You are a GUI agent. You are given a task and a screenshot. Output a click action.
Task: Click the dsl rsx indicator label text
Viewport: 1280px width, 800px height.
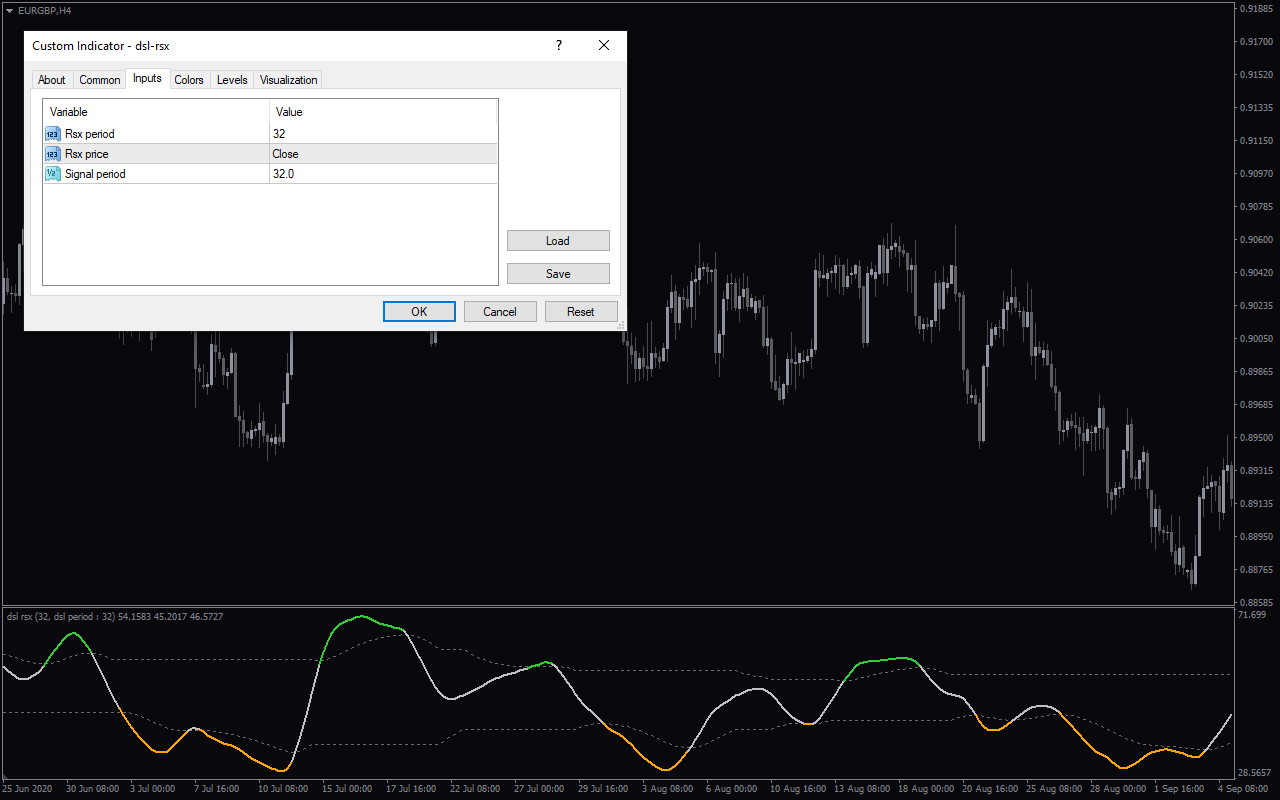pos(115,617)
